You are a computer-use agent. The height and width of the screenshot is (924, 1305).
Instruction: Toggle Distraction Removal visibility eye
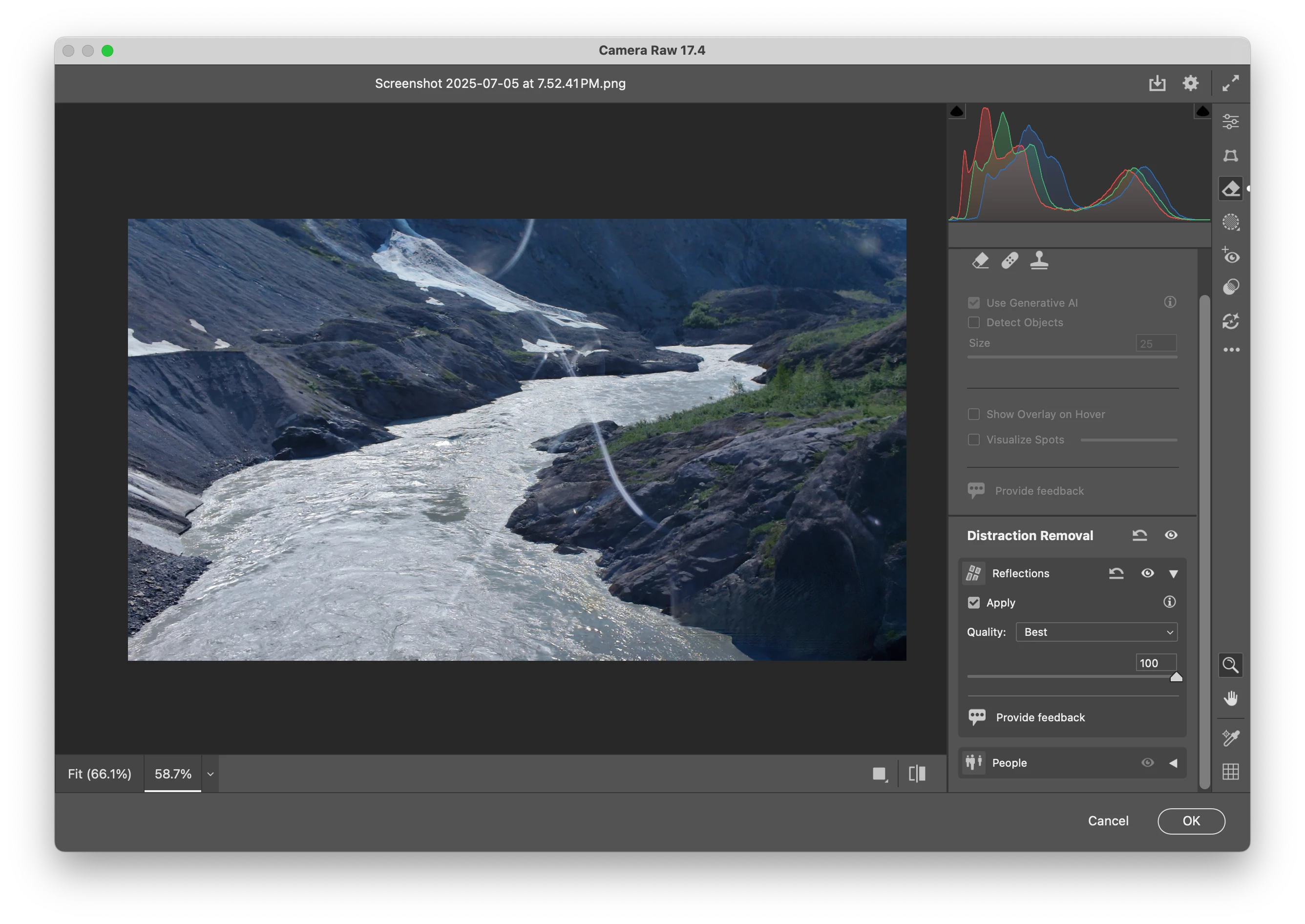(1171, 535)
